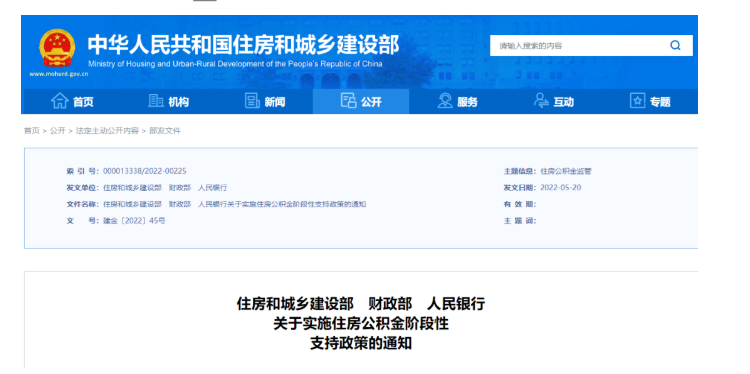Click the 索引号 label
Viewport: 750px width, 374px height.
coord(83,171)
